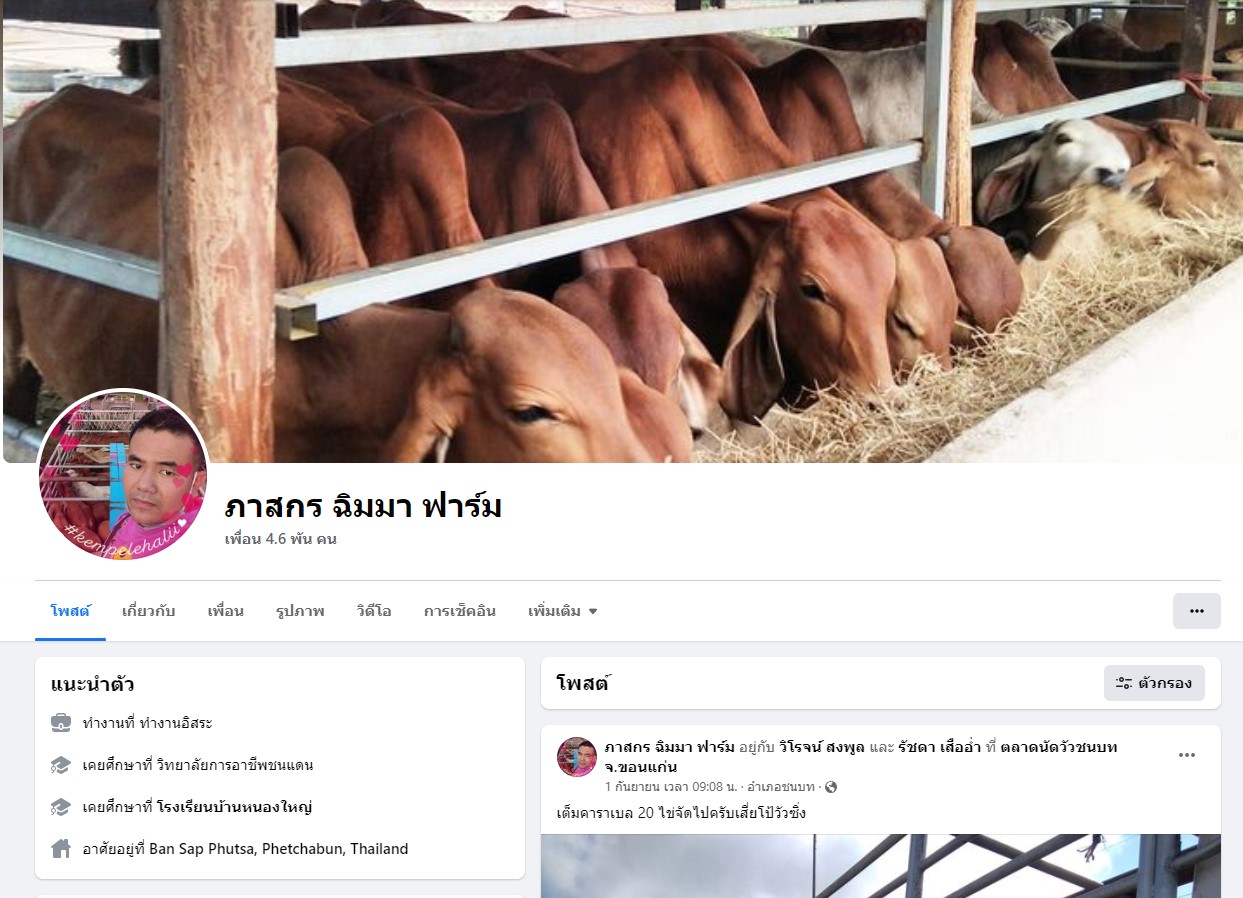Open the ตัวกรอง filters button
The height and width of the screenshot is (898, 1243).
(1154, 683)
